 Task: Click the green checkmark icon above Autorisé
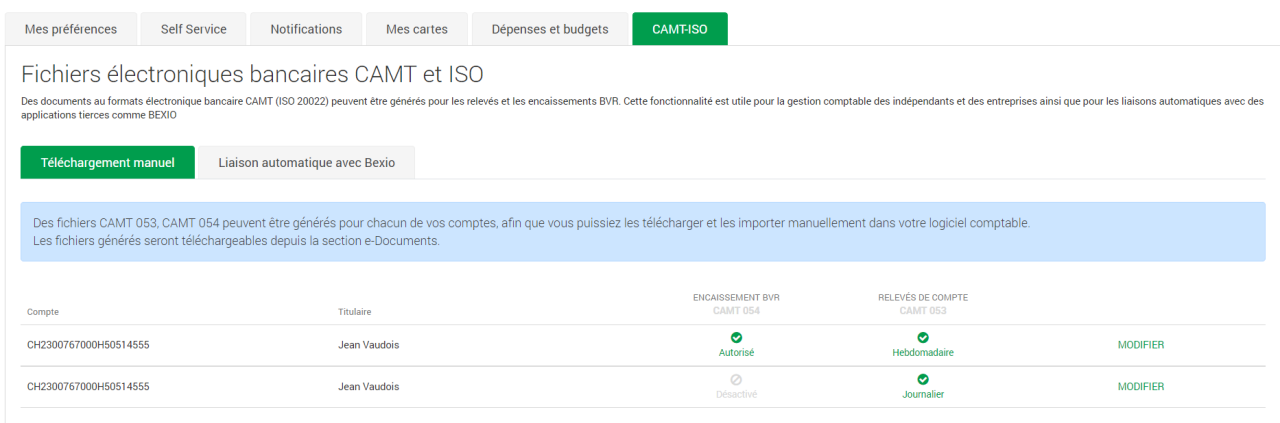pos(736,338)
